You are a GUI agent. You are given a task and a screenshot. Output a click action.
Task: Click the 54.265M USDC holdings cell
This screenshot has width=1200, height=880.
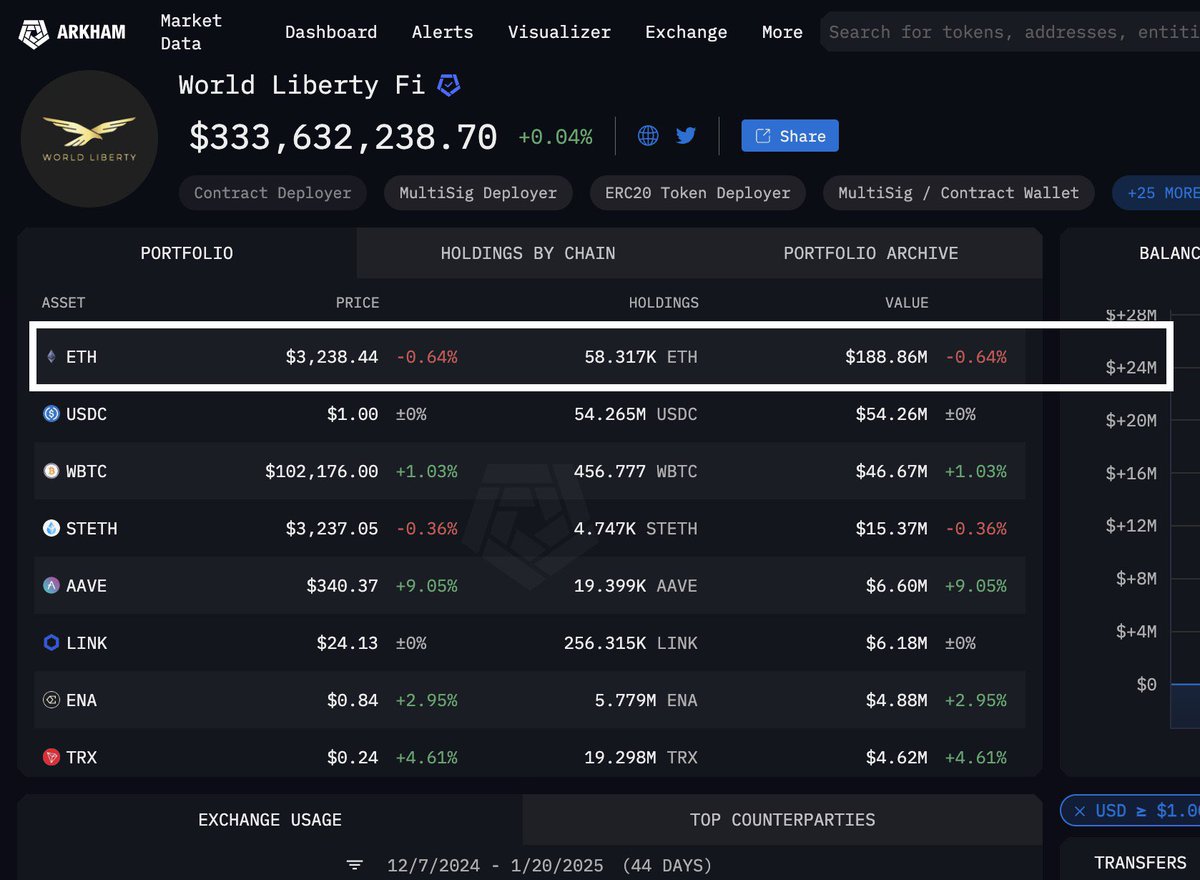click(x=636, y=414)
